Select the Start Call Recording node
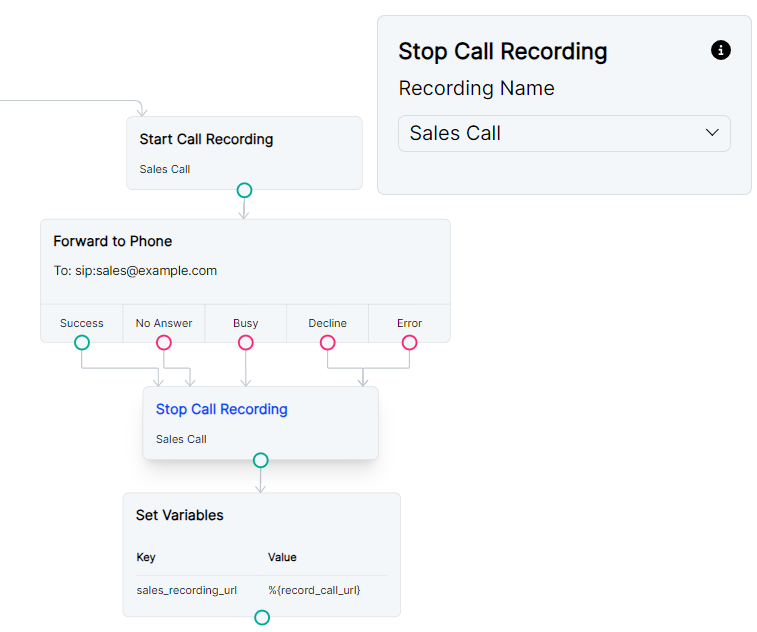 244,152
